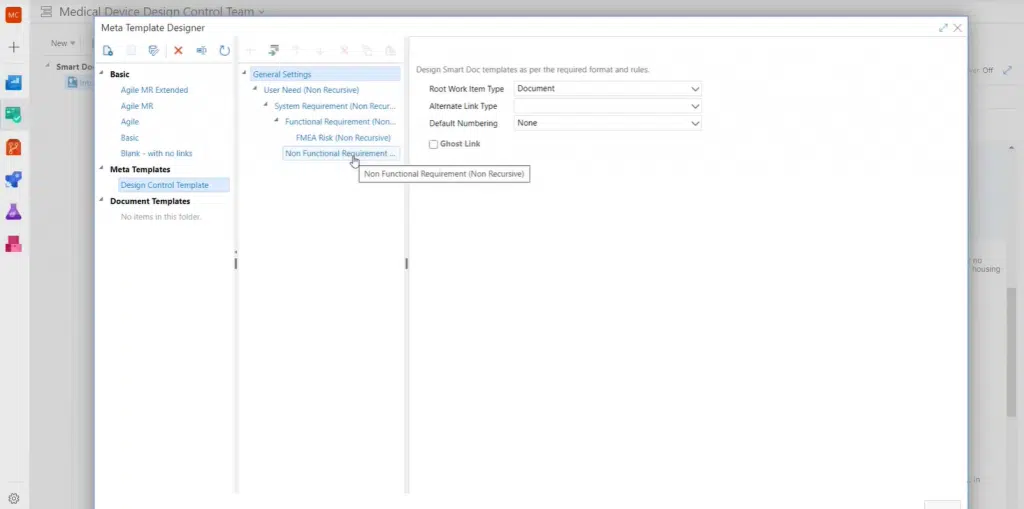Click the red delete X icon
This screenshot has height=509, width=1024.
point(178,50)
